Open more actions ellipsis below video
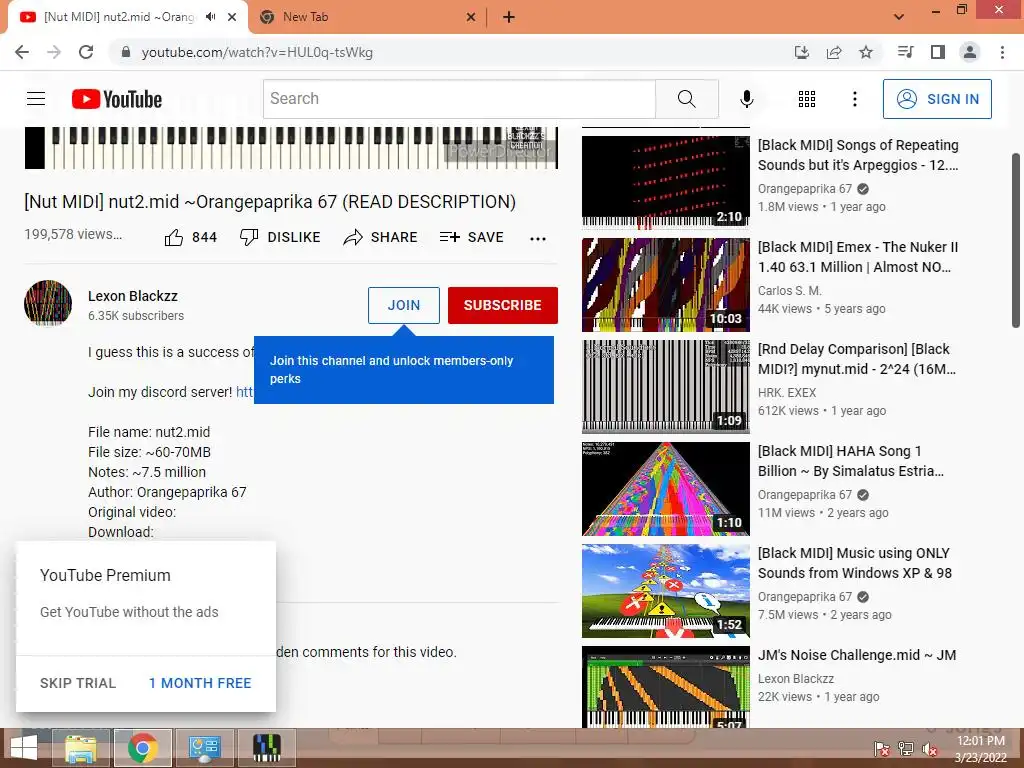The width and height of the screenshot is (1024, 768). pyautogui.click(x=537, y=238)
